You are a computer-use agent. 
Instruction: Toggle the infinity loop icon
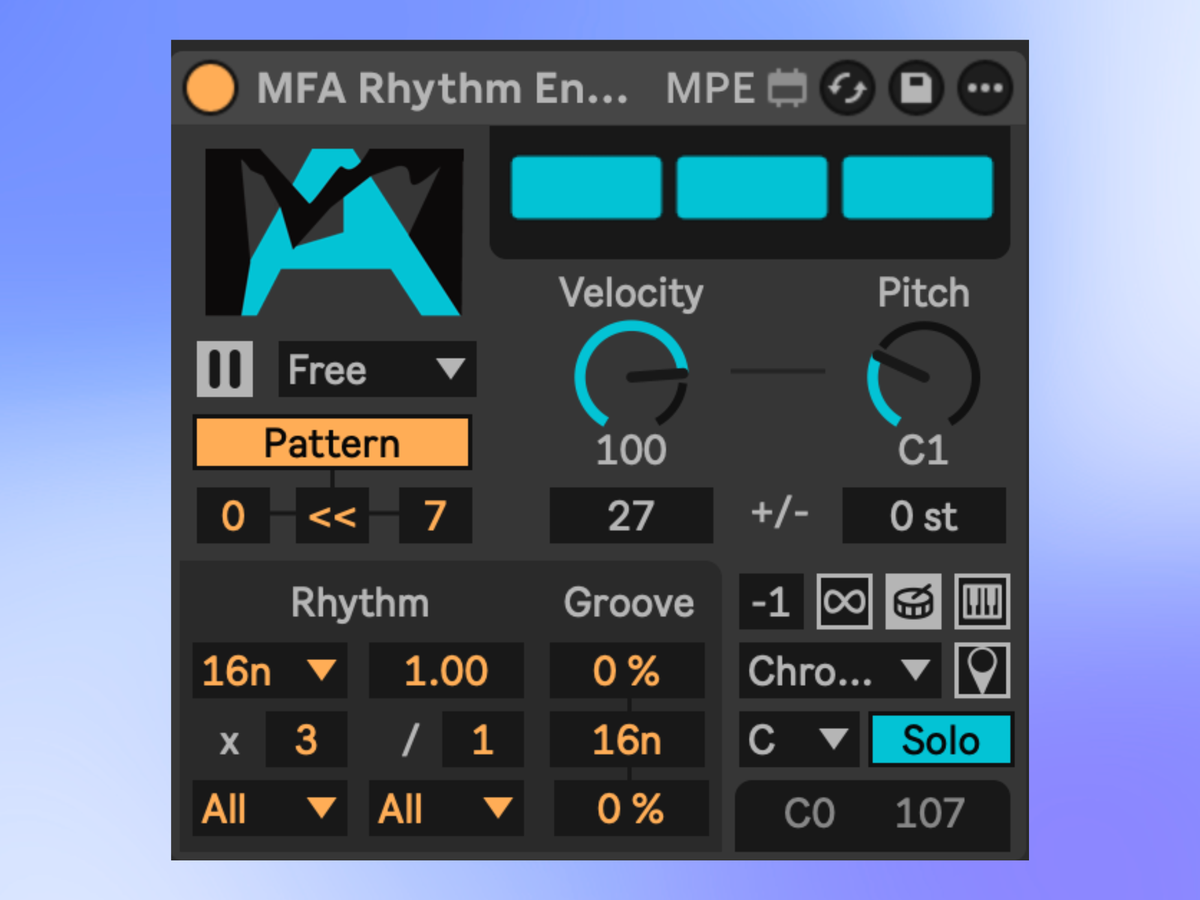click(845, 602)
